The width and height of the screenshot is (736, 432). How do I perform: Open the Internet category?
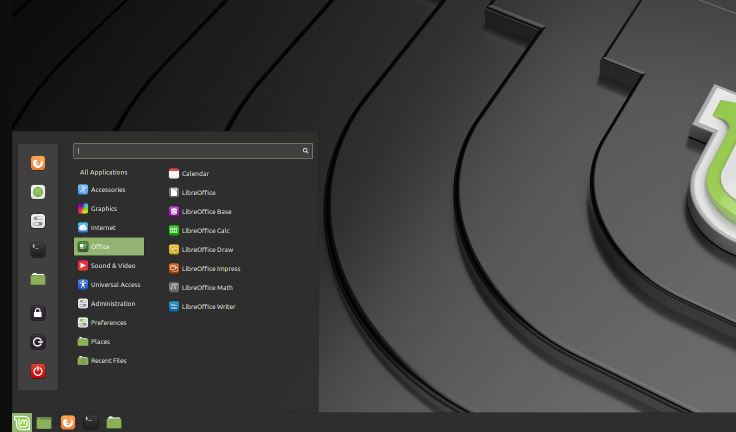point(109,228)
